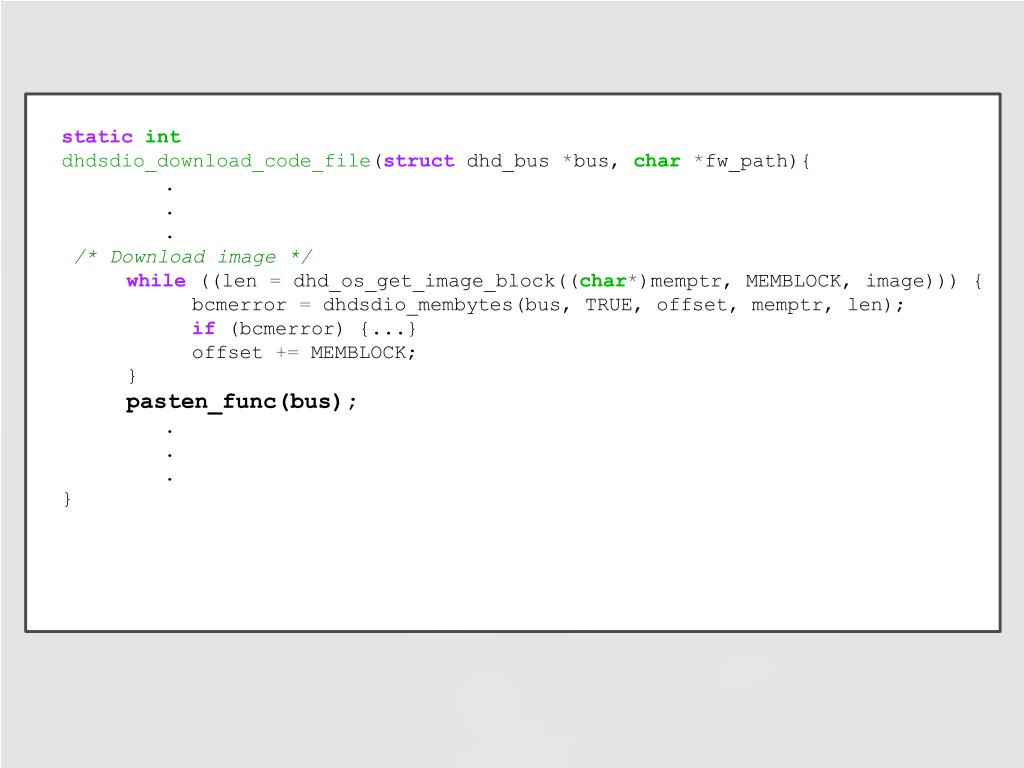Click the 'dhd_bus' type name
Screen dimensions: 1024x768
(508, 161)
